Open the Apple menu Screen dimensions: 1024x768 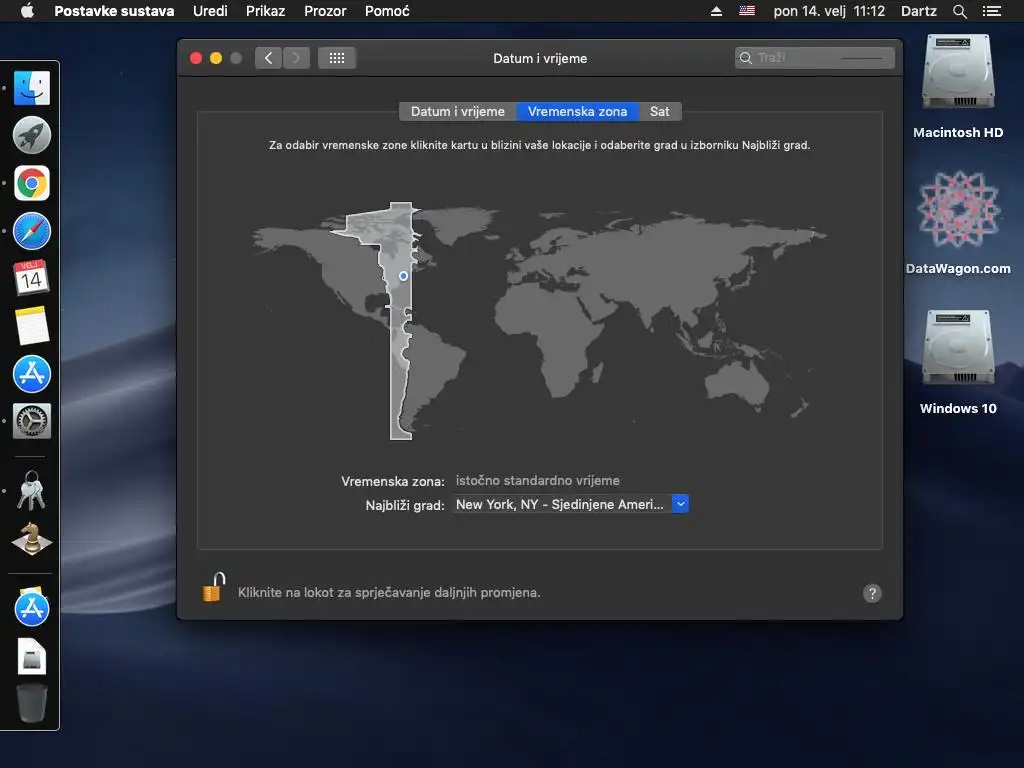pyautogui.click(x=27, y=11)
